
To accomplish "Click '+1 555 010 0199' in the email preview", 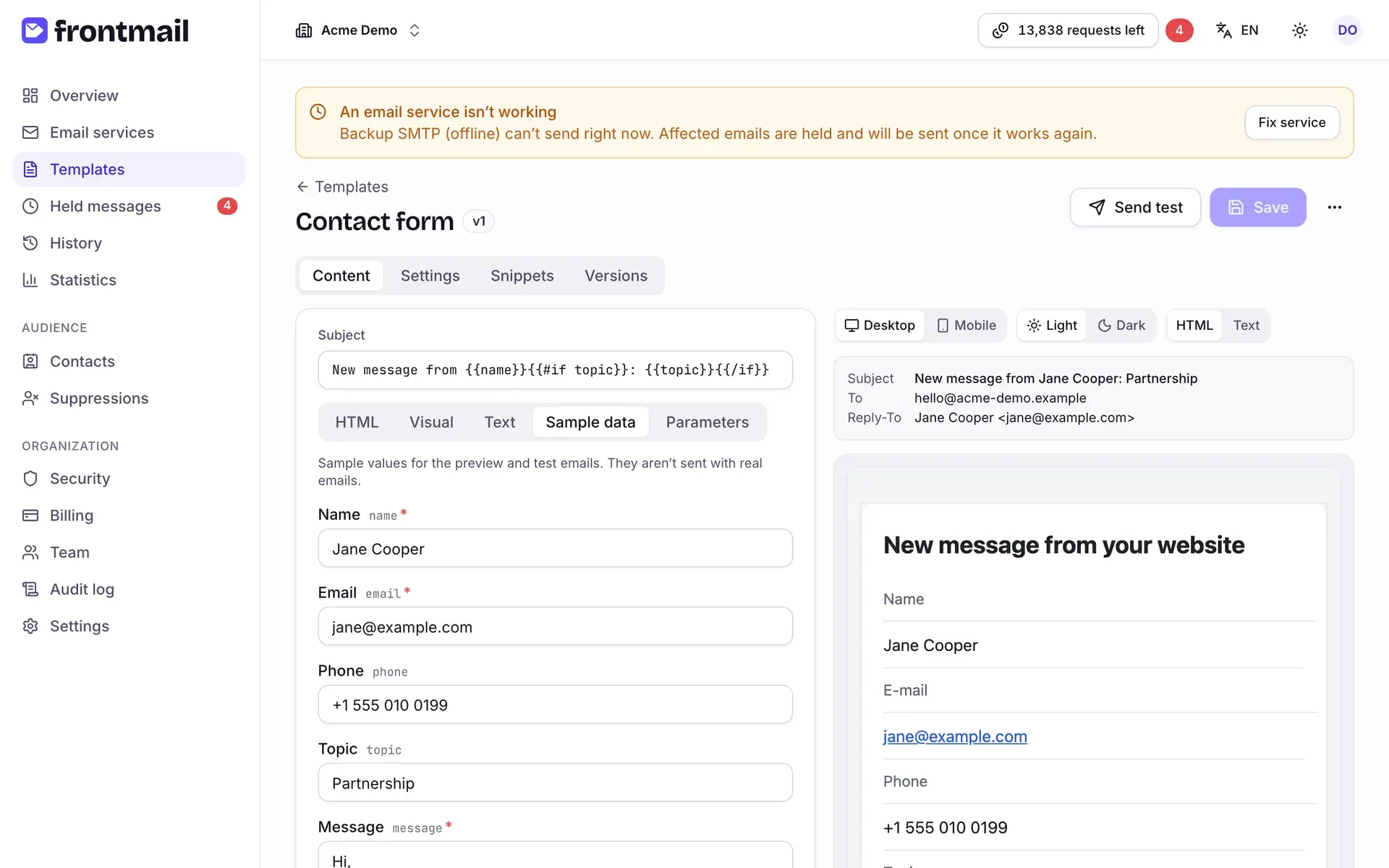I will [945, 827].
